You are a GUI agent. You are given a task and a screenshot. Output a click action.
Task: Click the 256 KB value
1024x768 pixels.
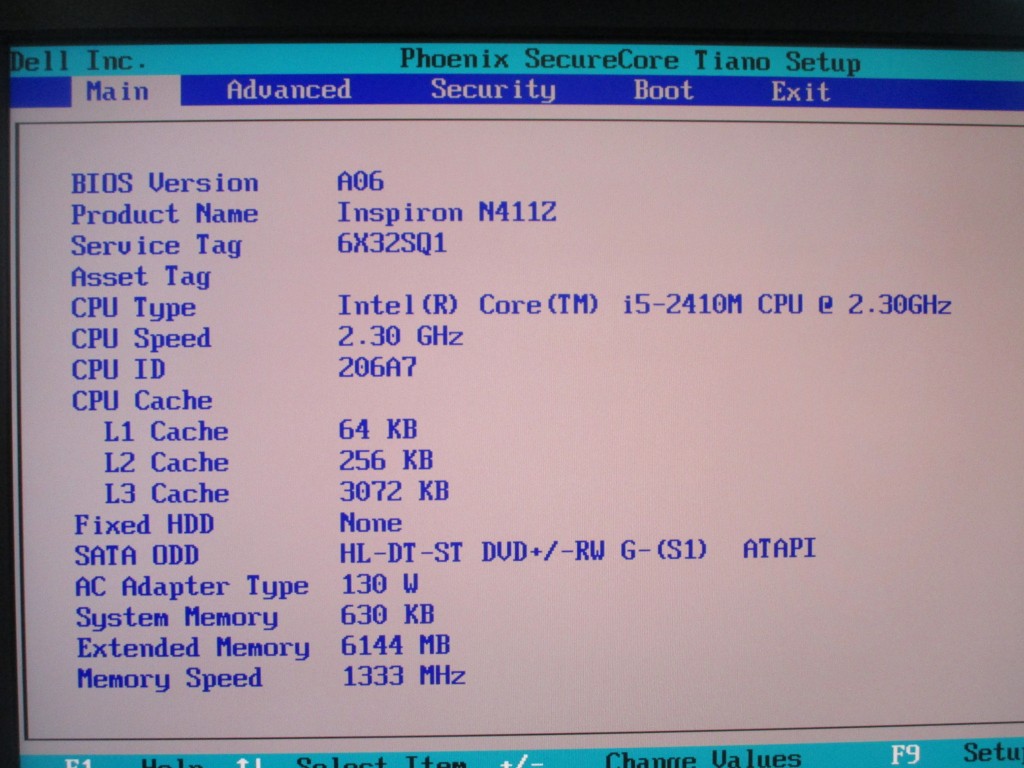(x=385, y=460)
